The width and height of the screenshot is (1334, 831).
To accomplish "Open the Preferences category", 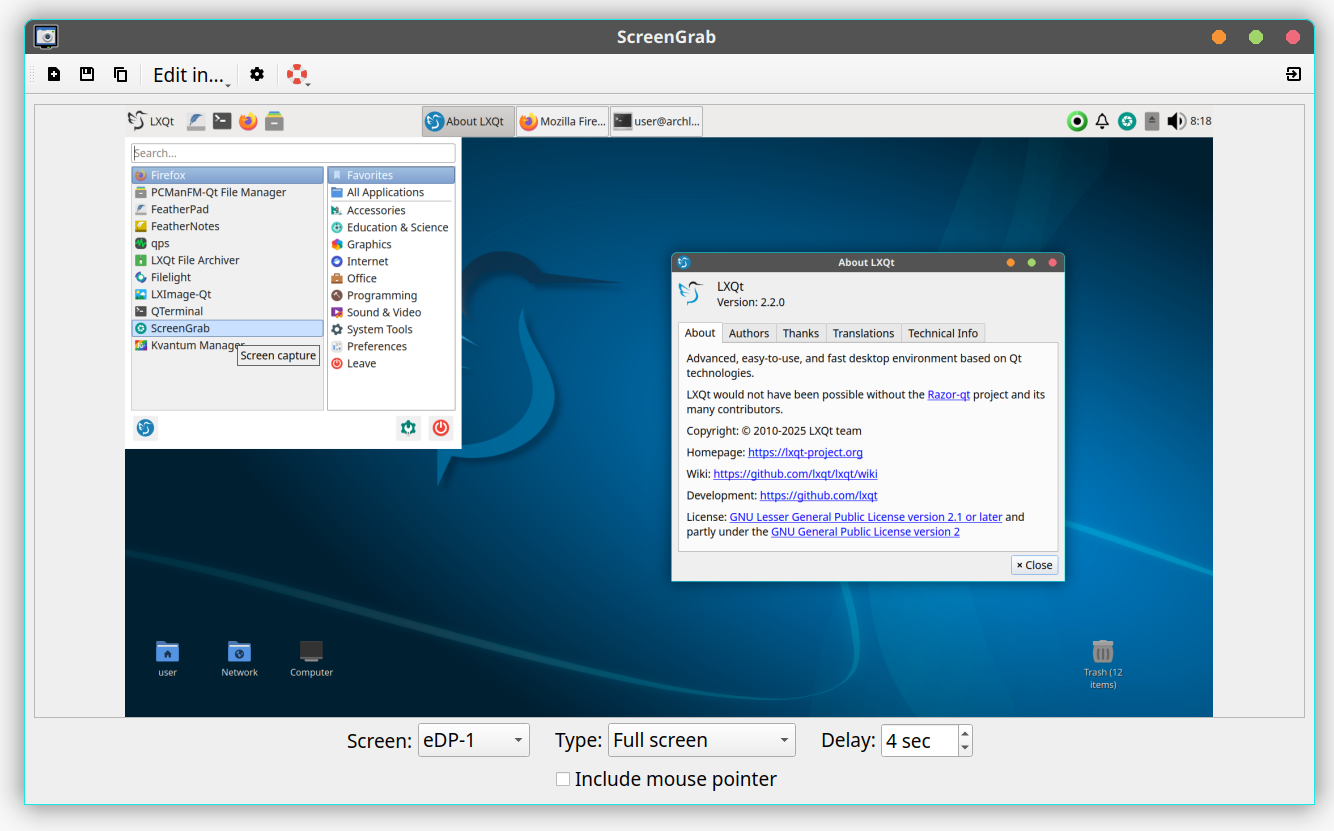I will (391, 346).
